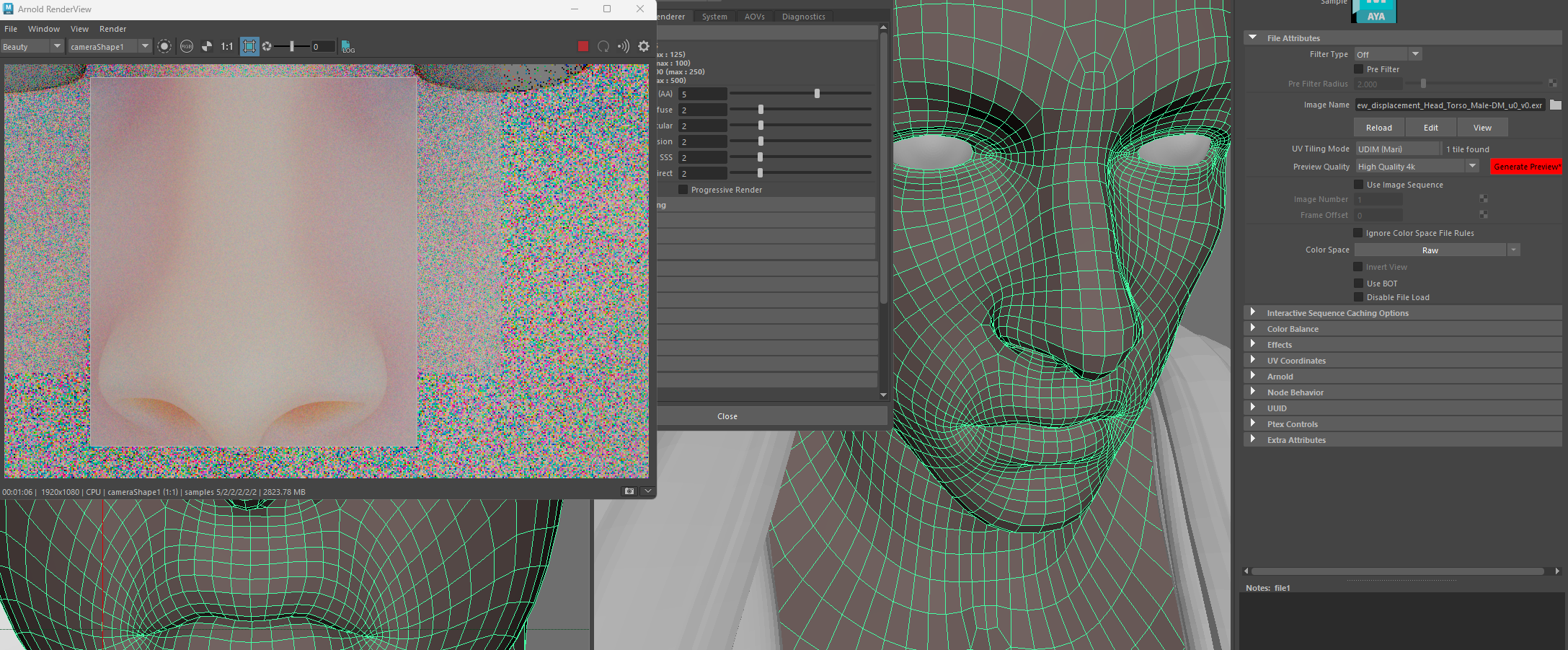
Task: Switch to the AOVs tab
Action: (x=755, y=17)
